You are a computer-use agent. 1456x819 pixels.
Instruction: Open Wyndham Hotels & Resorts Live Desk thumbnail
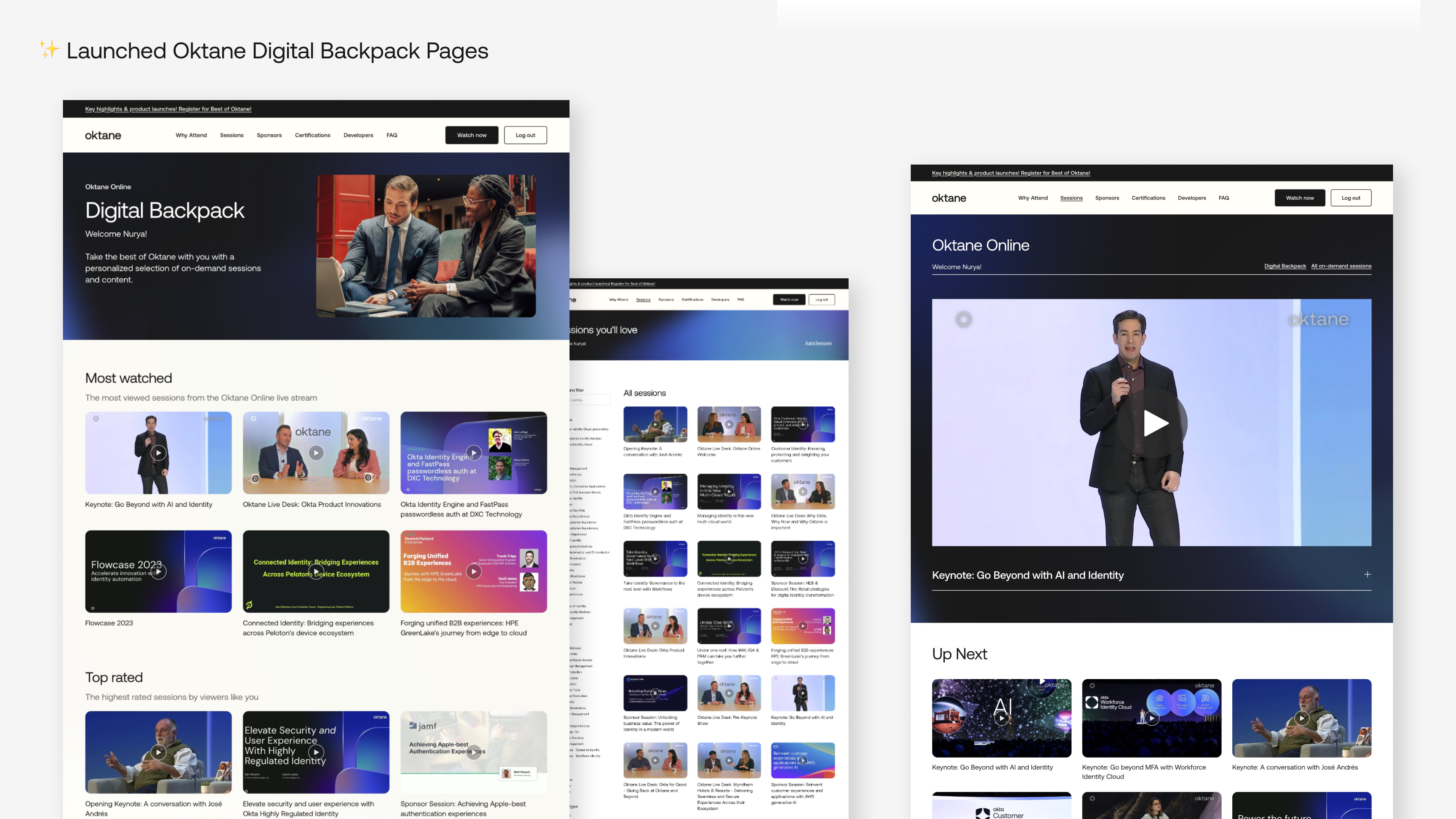[729, 760]
